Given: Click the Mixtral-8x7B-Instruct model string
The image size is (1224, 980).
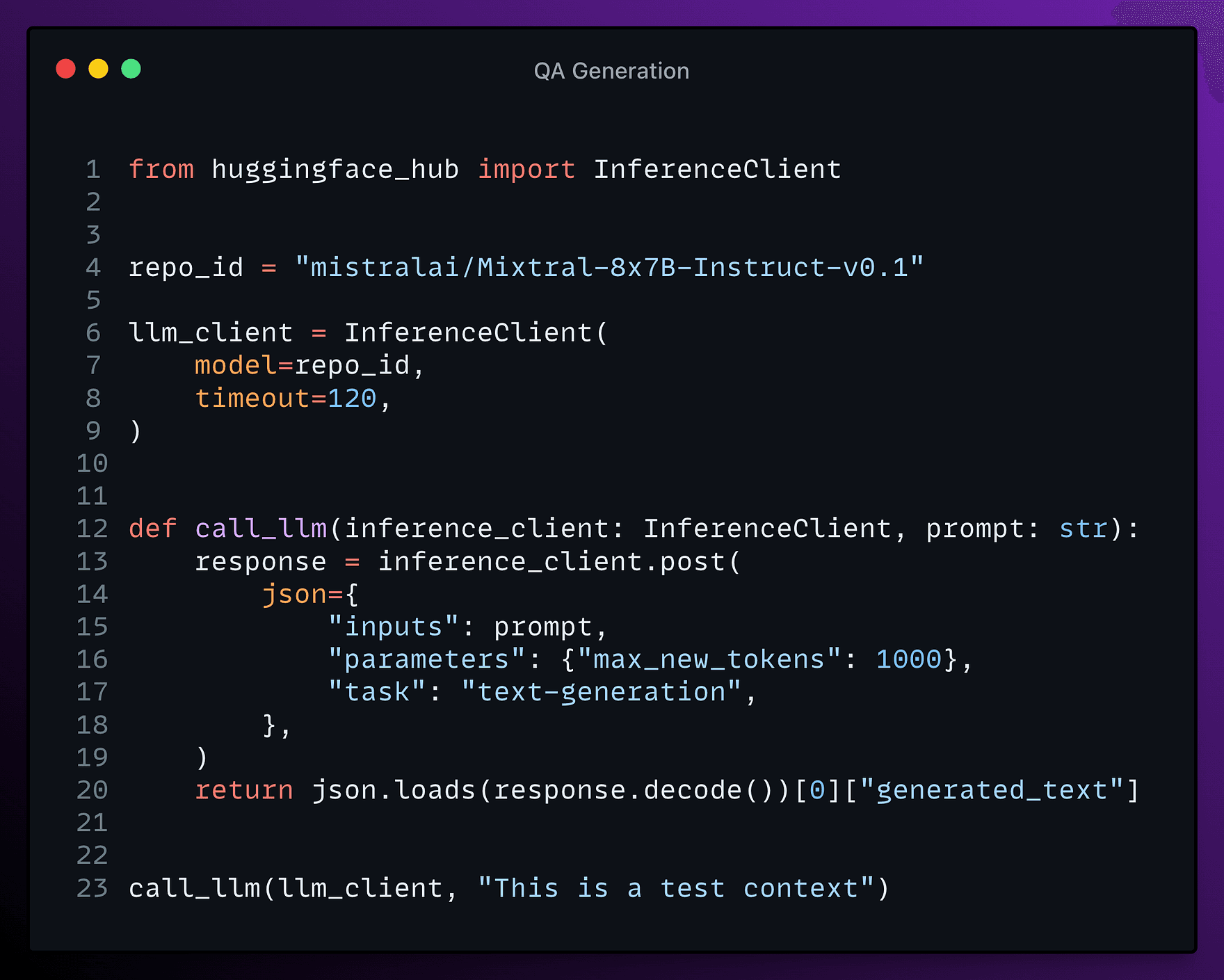Looking at the screenshot, I should click(609, 268).
